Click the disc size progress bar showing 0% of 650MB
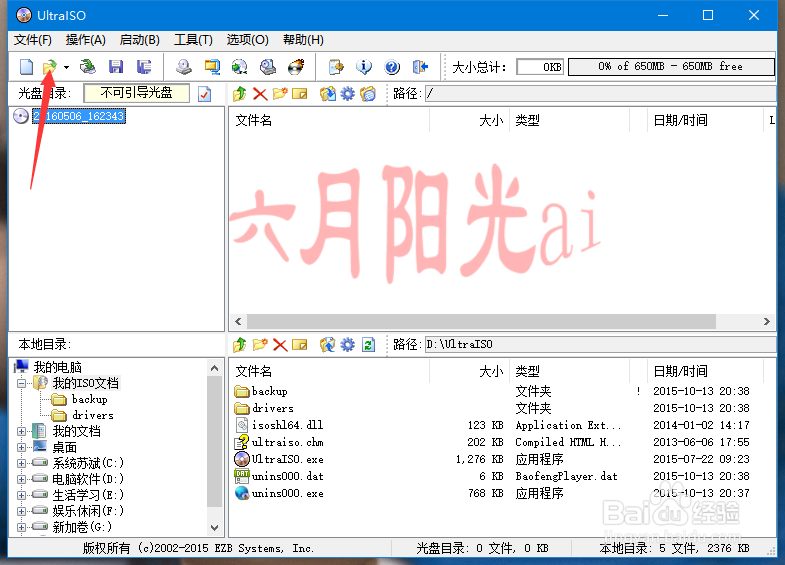The image size is (785, 565). (671, 67)
